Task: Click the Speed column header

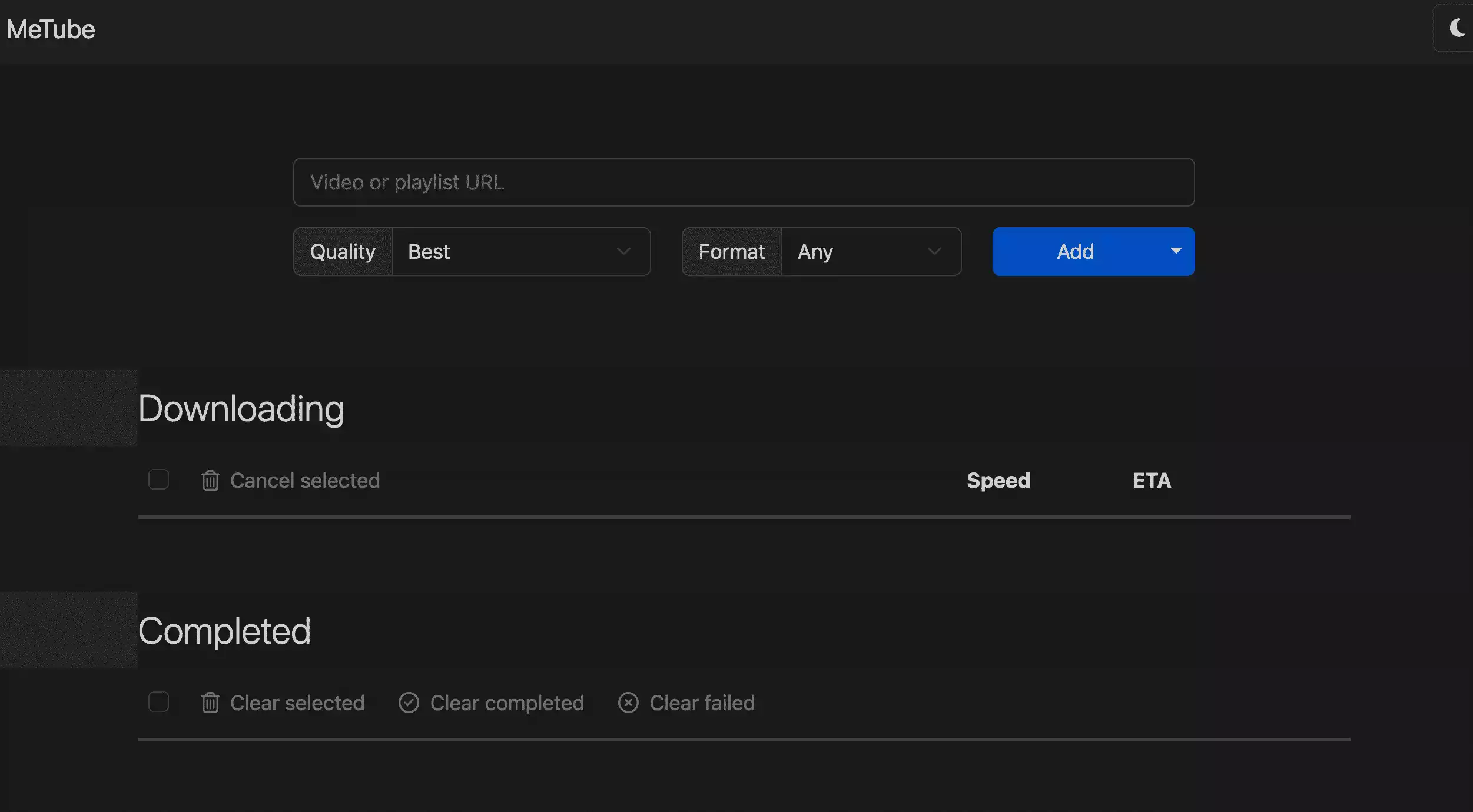Action: pyautogui.click(x=998, y=481)
